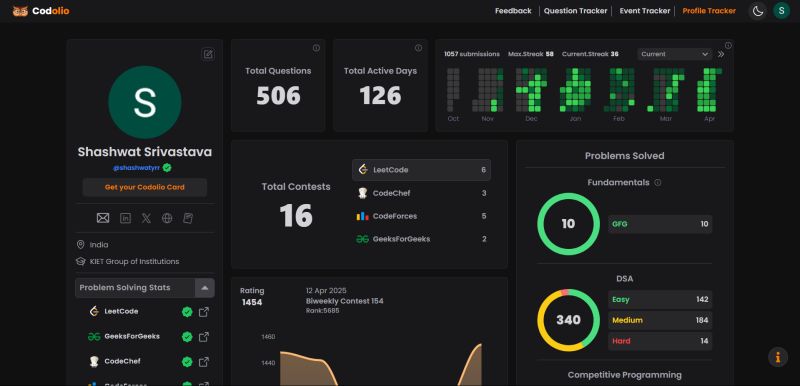Click Total Questions info icon
Screen dimensions: 800x386
click(x=316, y=48)
